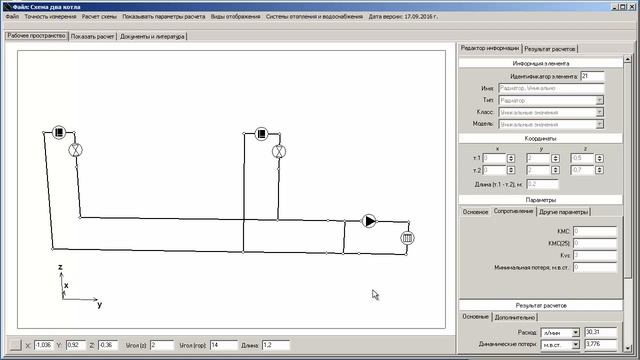Click the т.2 x coordinate spinner
This screenshot has width=640, height=360.
tap(511, 170)
